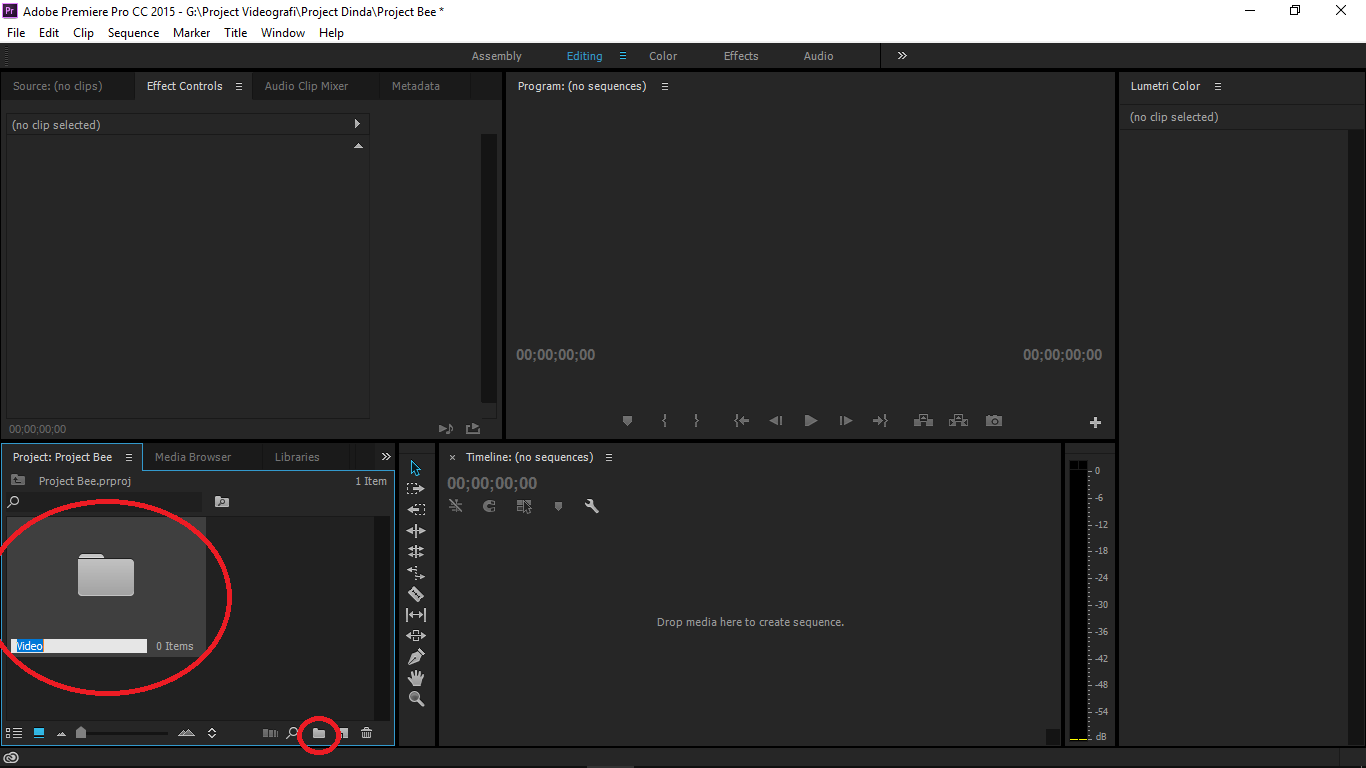Switch to Assembly workspace
This screenshot has width=1366, height=768.
pyautogui.click(x=497, y=56)
